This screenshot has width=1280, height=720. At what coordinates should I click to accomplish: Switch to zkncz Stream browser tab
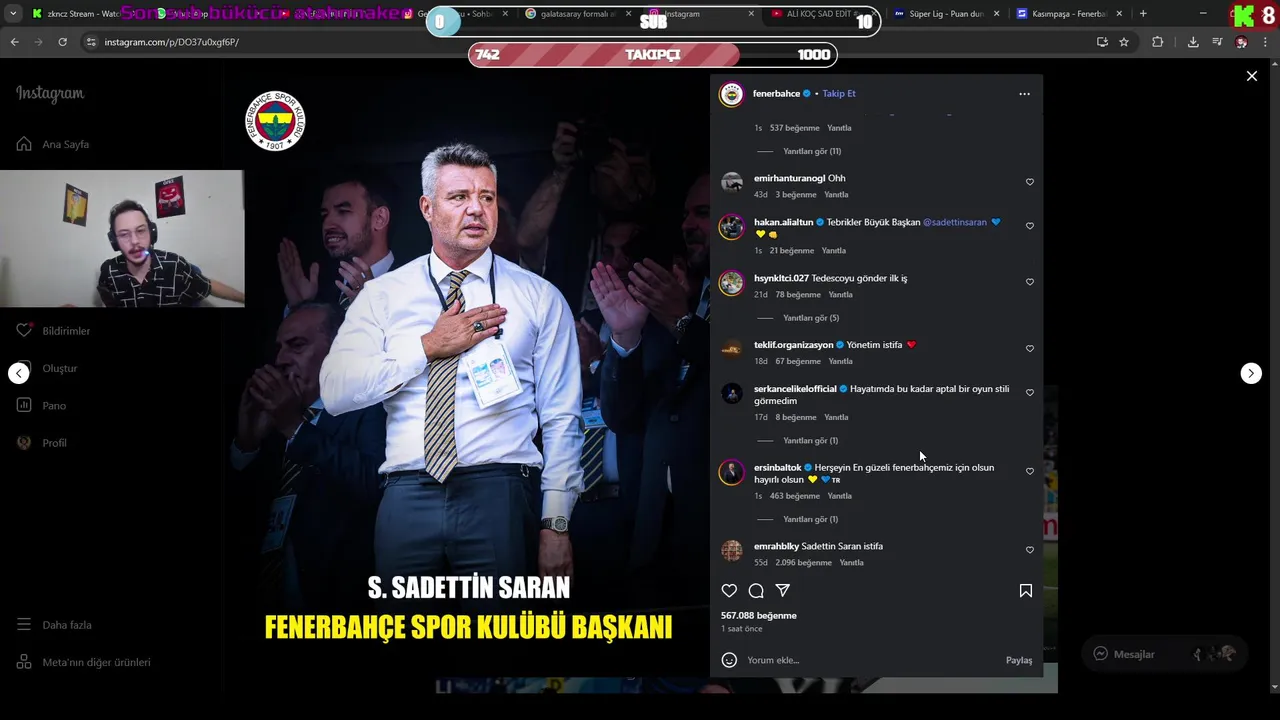coord(78,14)
